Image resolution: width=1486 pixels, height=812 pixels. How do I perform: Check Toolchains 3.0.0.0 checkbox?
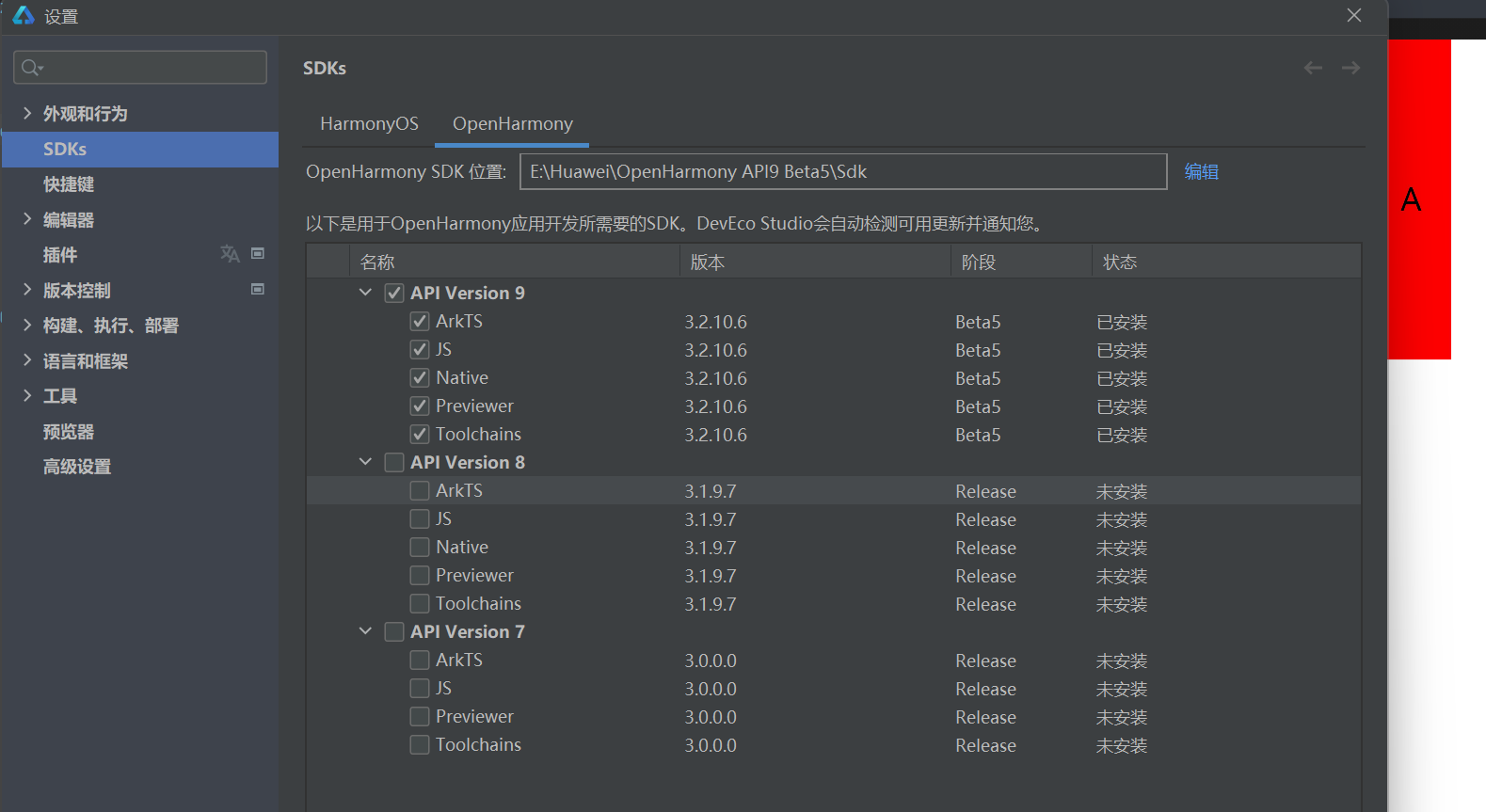[x=420, y=744]
